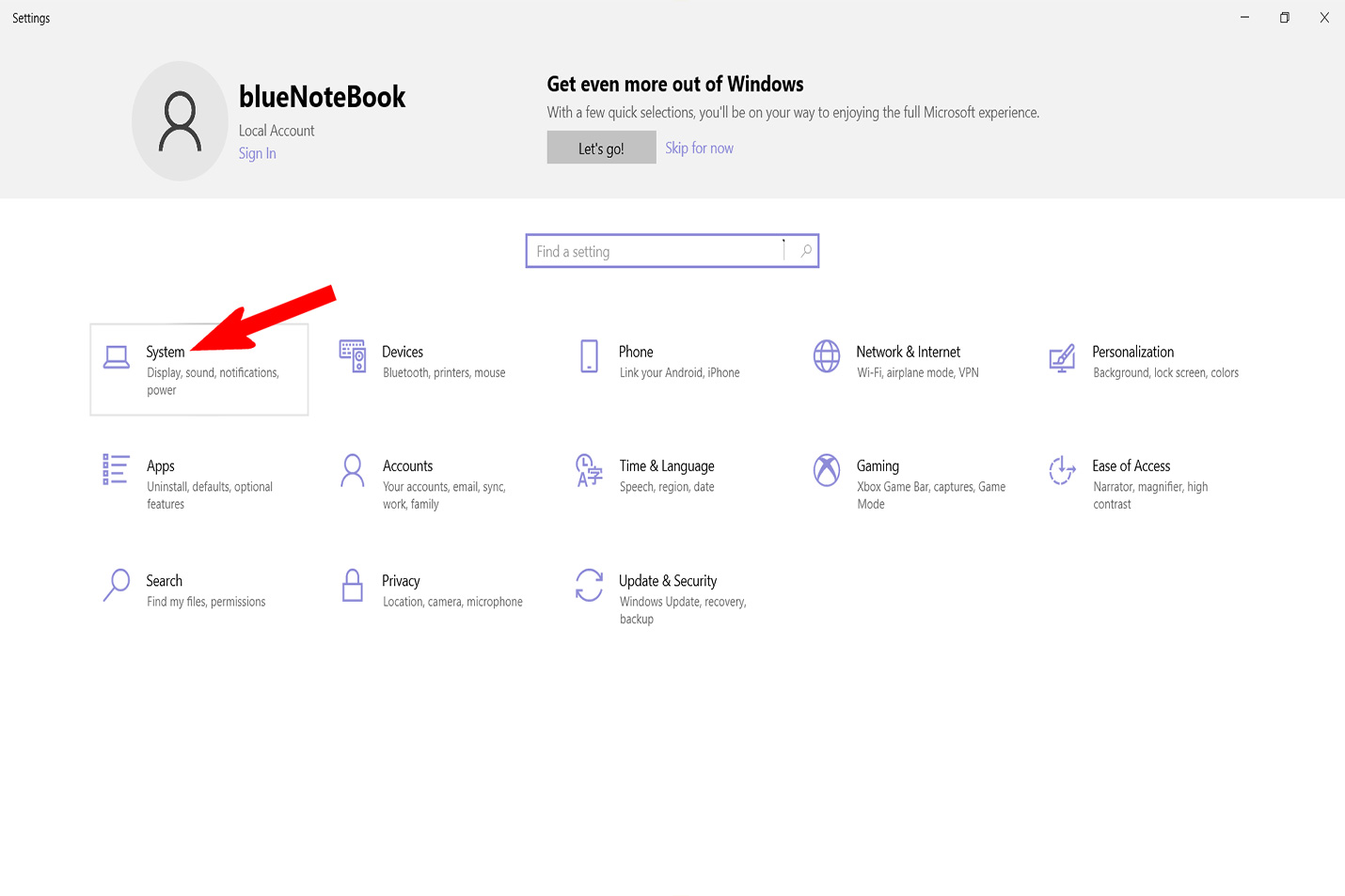1345x896 pixels.
Task: Open the Apps category title
Action: coord(161,466)
